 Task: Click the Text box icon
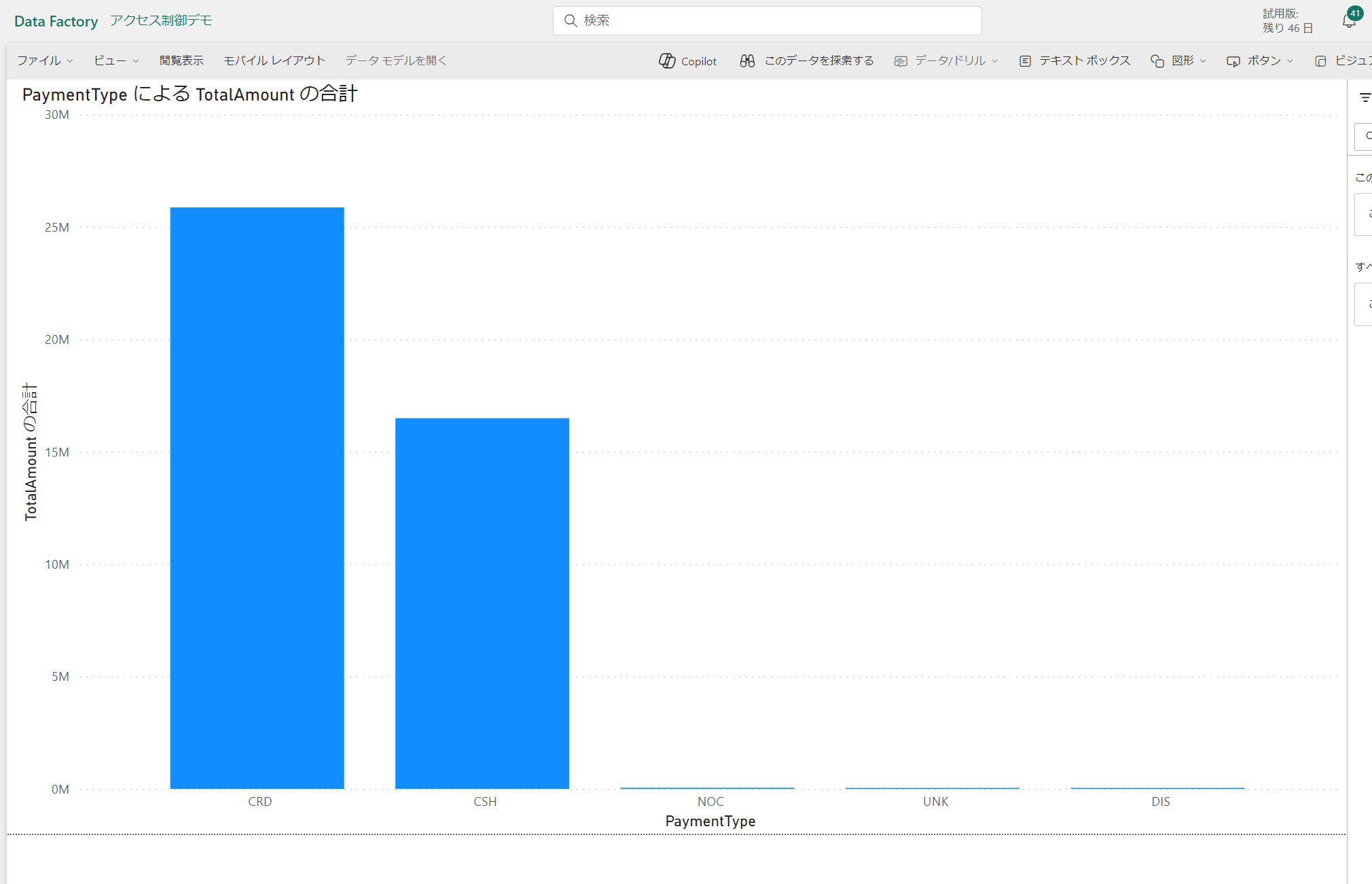[1025, 61]
